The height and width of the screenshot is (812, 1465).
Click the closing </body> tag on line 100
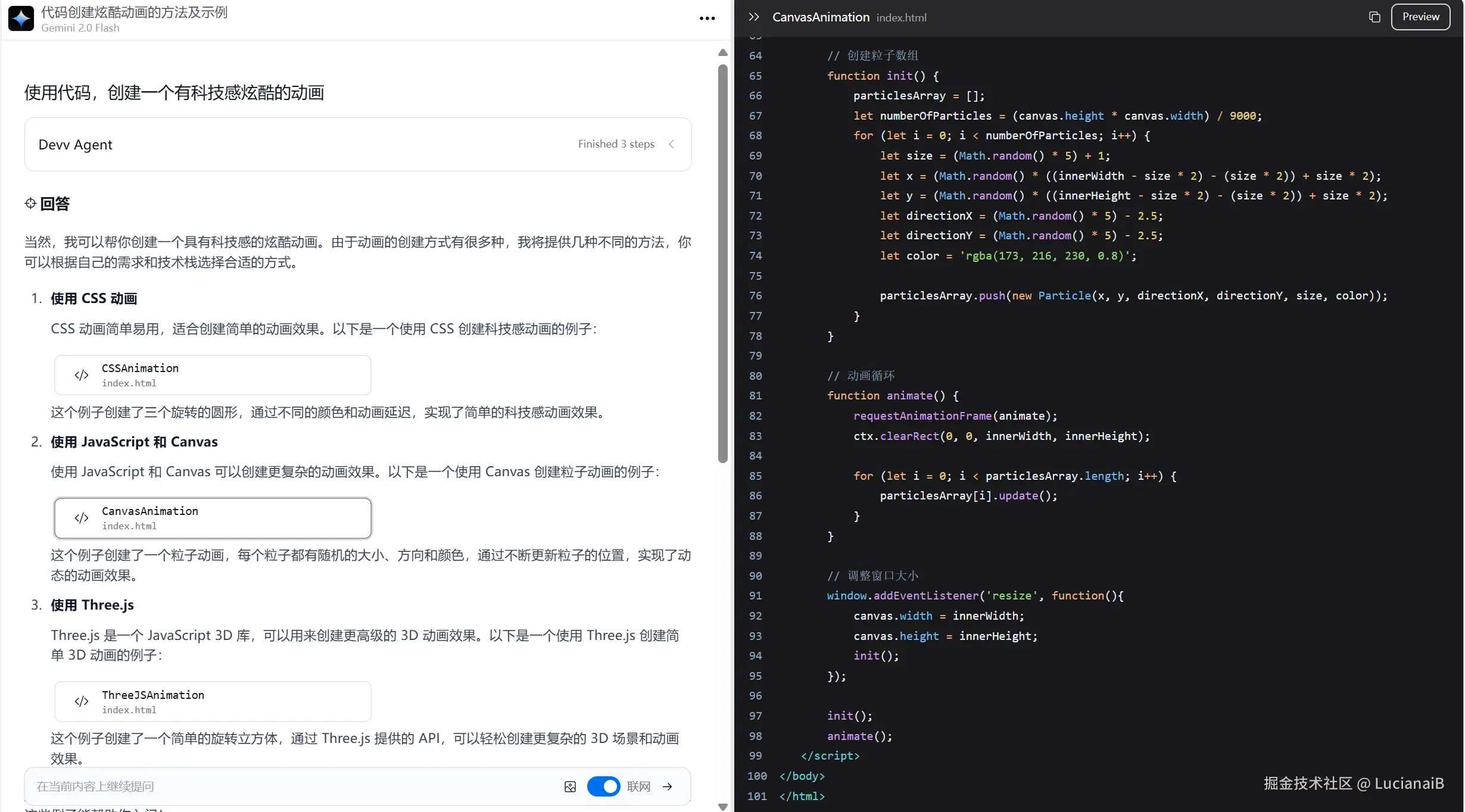click(802, 776)
